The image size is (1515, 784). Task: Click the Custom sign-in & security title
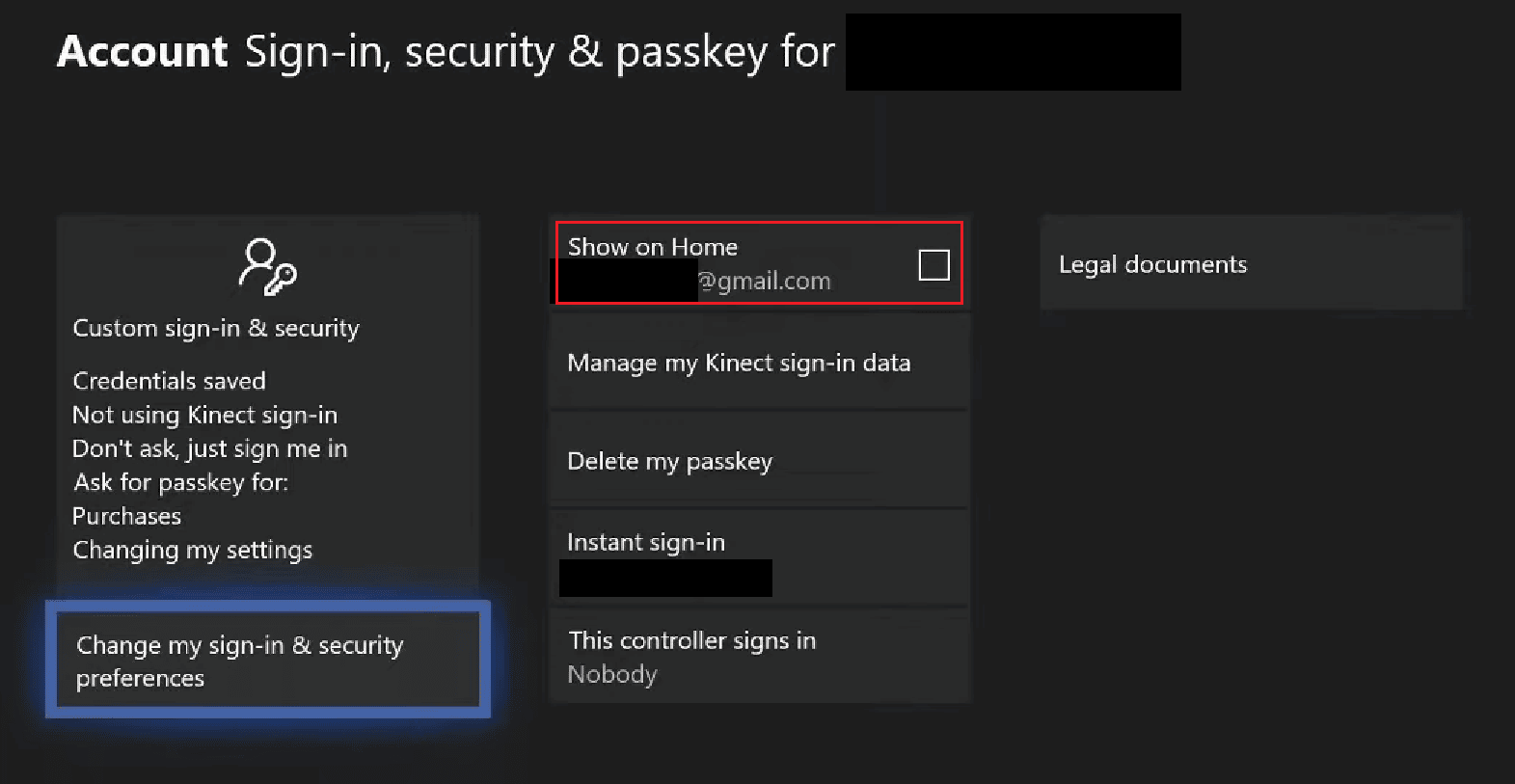216,329
